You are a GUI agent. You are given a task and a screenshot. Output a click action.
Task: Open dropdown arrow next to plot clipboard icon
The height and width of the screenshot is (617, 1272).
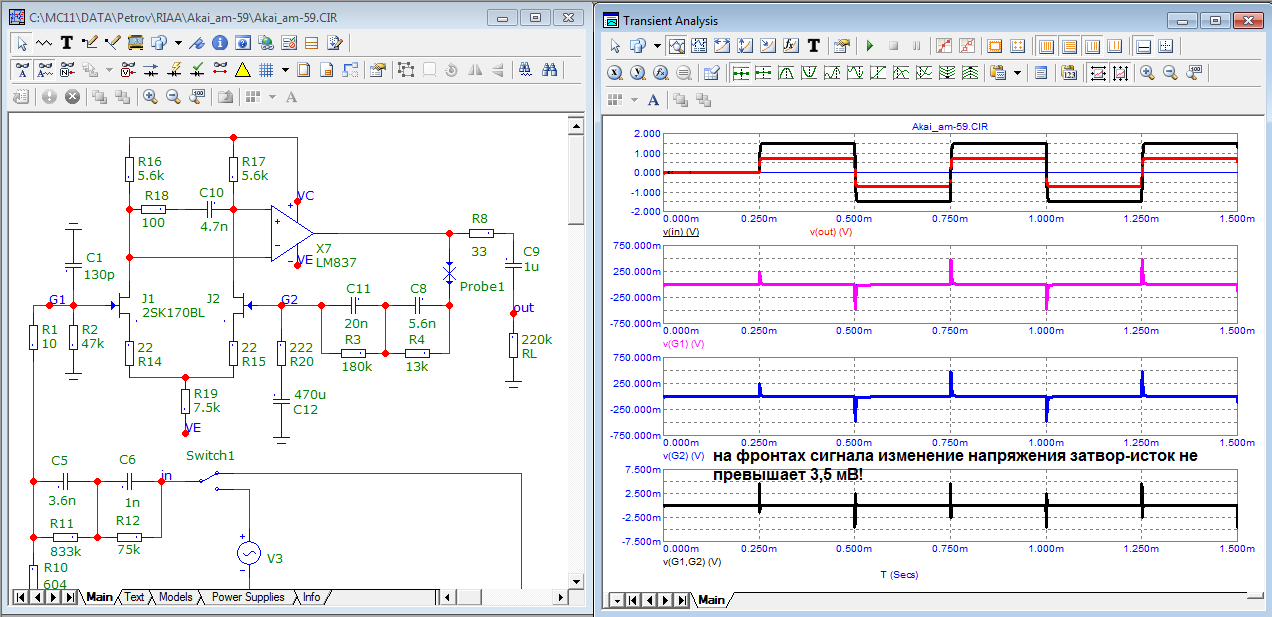pyautogui.click(x=1018, y=73)
